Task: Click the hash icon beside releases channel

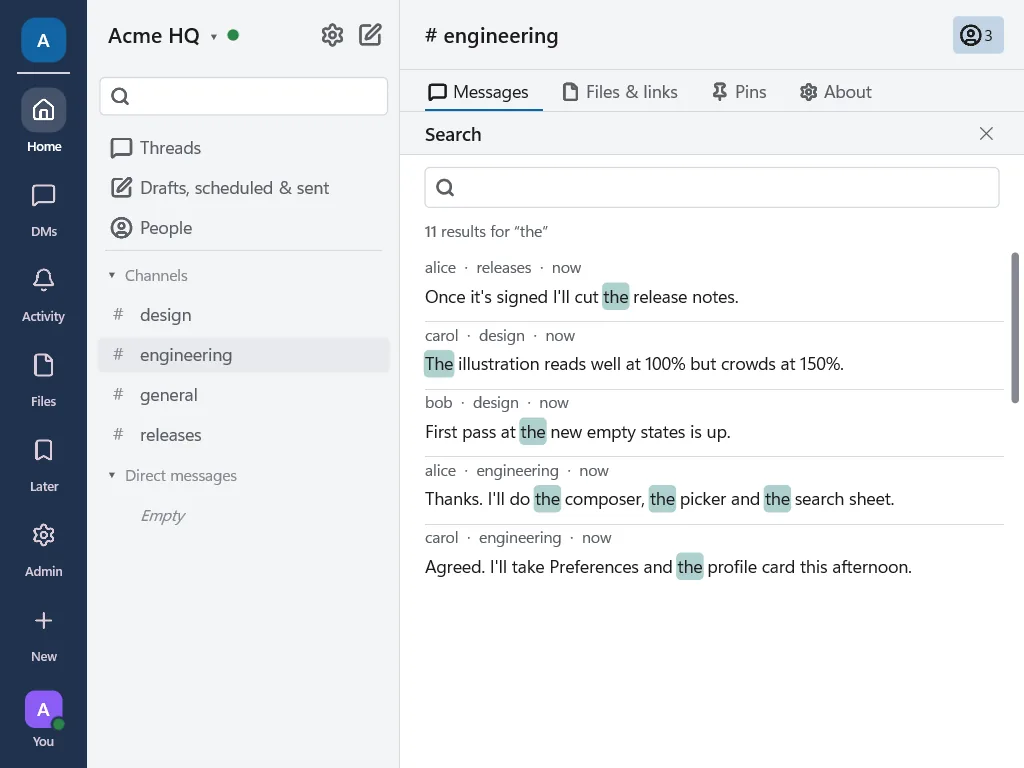Action: pos(118,435)
